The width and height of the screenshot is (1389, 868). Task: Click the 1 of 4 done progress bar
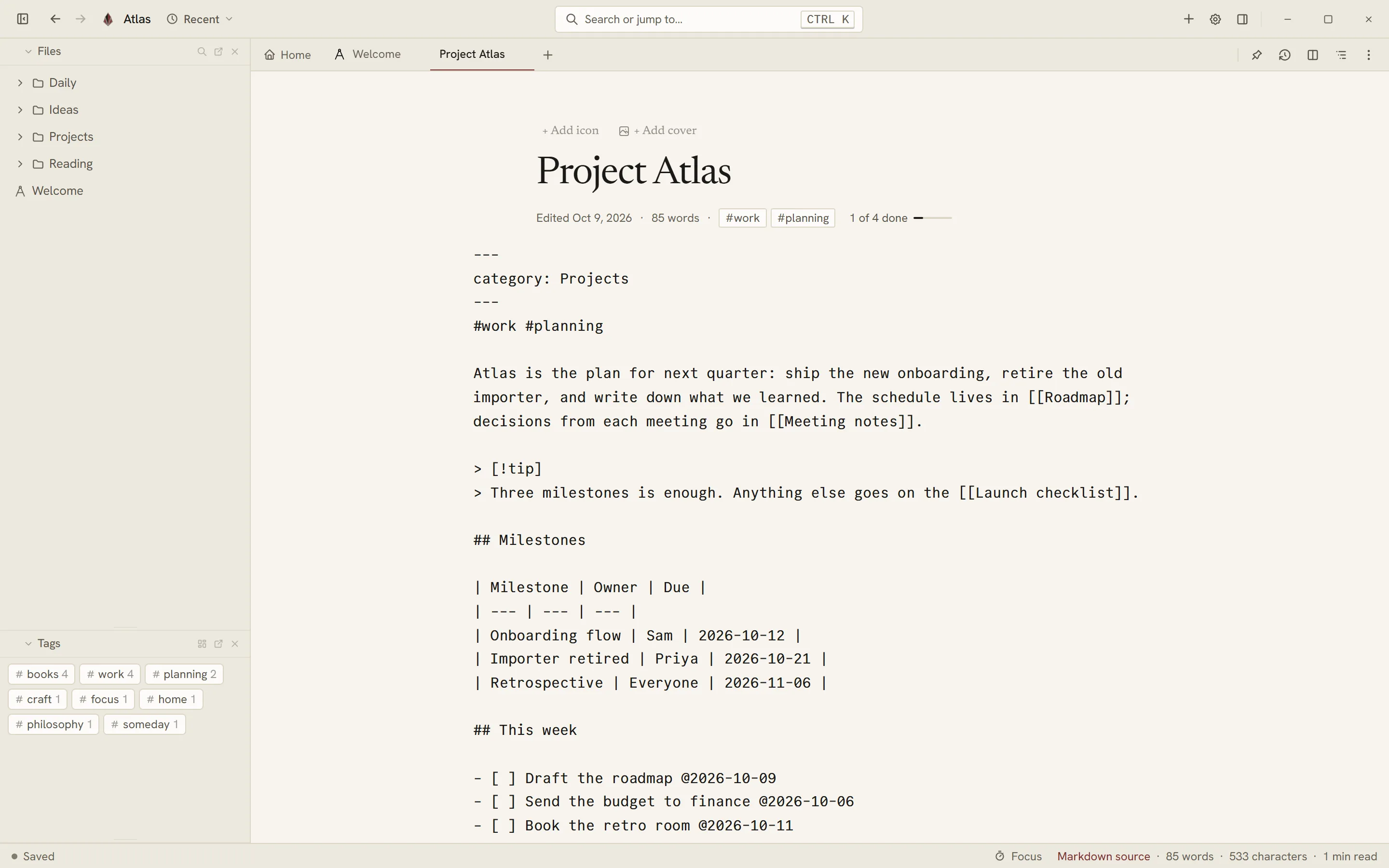click(932, 218)
